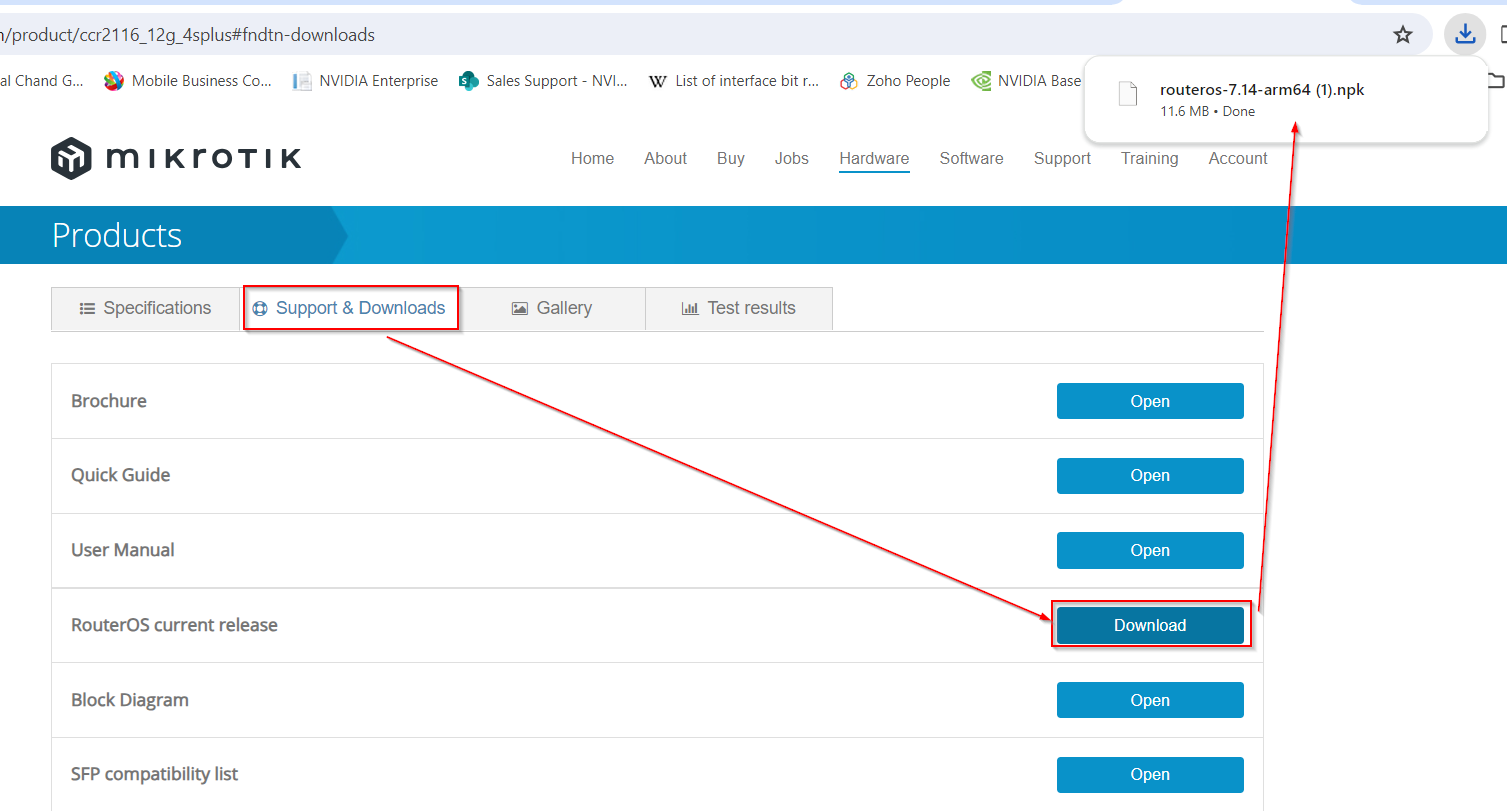
Task: Click the MikroTik logo
Action: point(176,159)
